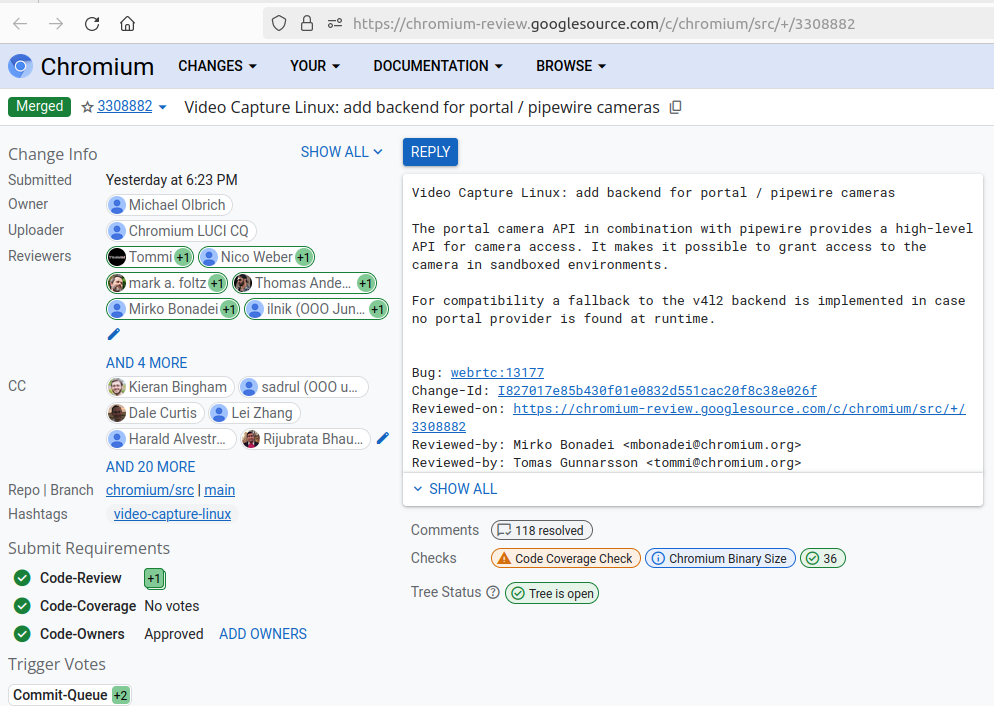Click the Lei Zhang CC chip

254,413
